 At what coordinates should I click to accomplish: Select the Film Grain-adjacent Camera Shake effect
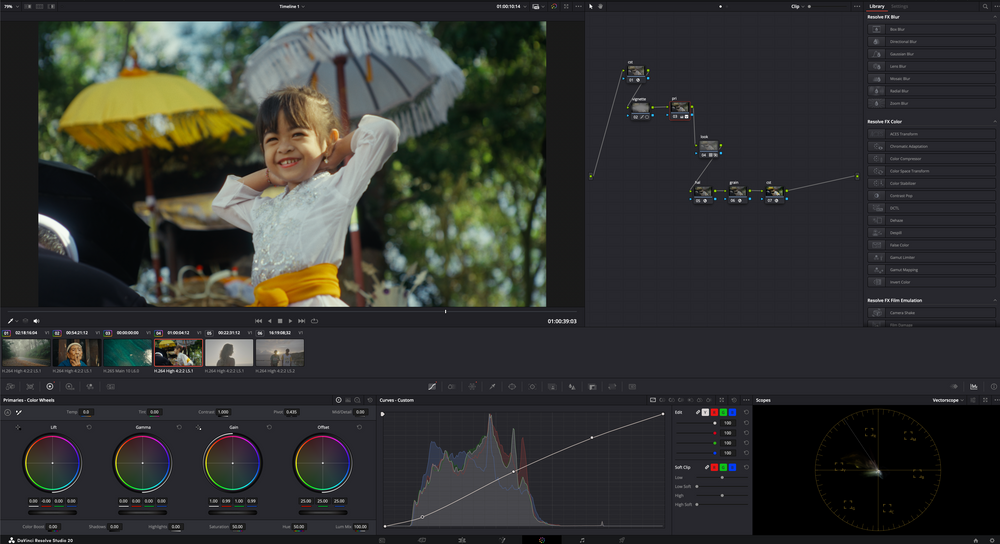pyautogui.click(x=931, y=312)
